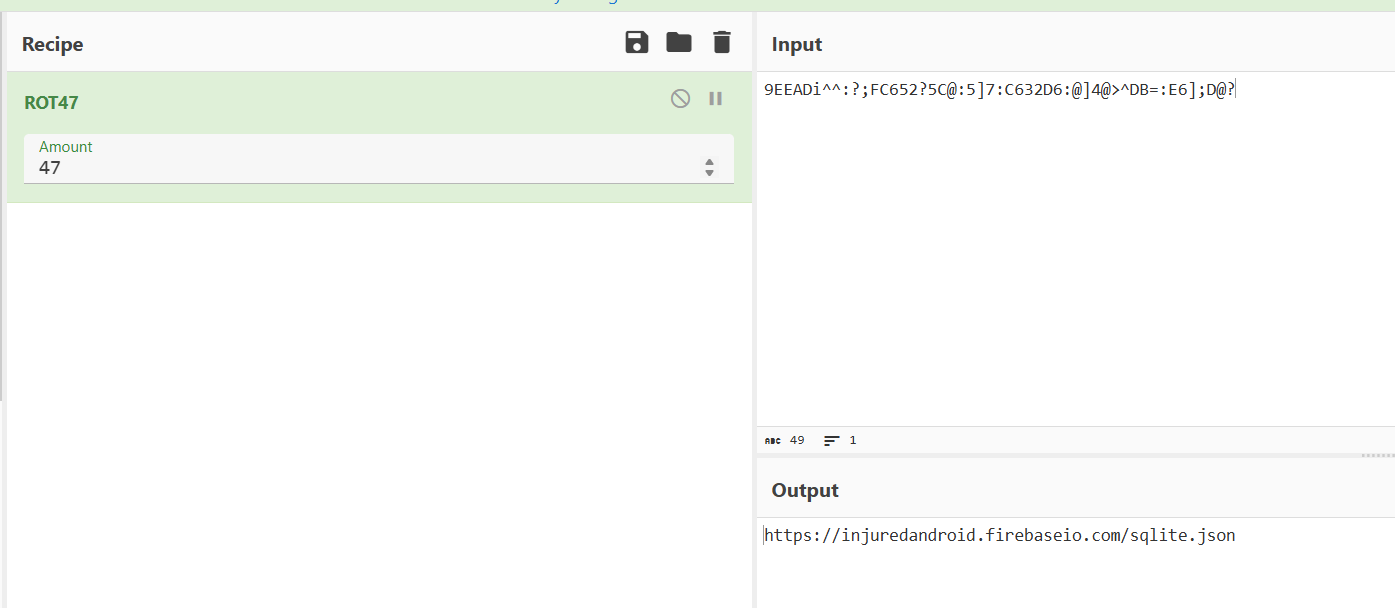The image size is (1395, 608).
Task: Click the input character count icon
Action: [x=773, y=440]
